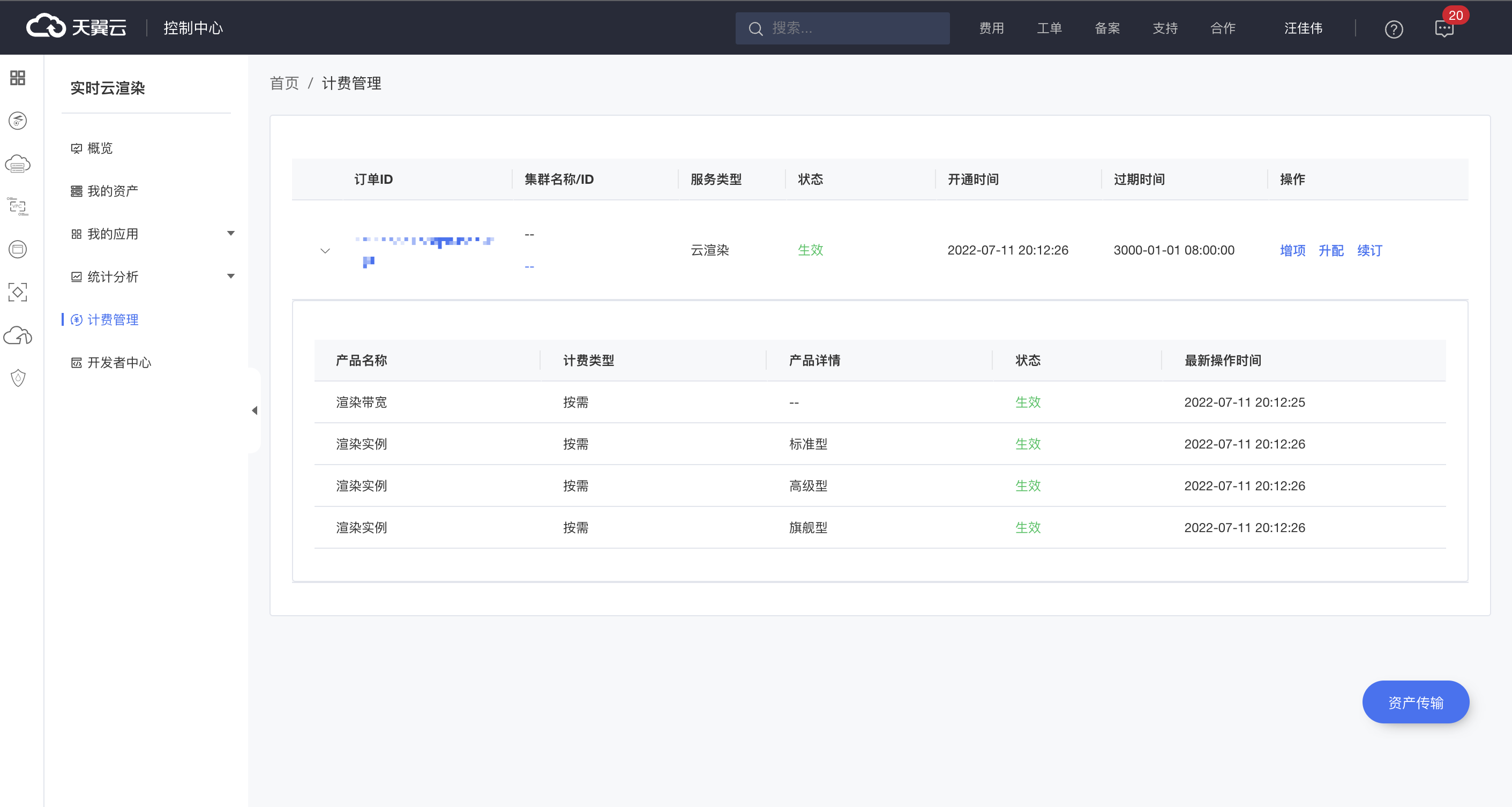Click the 开发者中心 icon
Viewport: 1512px width, 807px height.
tap(76, 363)
